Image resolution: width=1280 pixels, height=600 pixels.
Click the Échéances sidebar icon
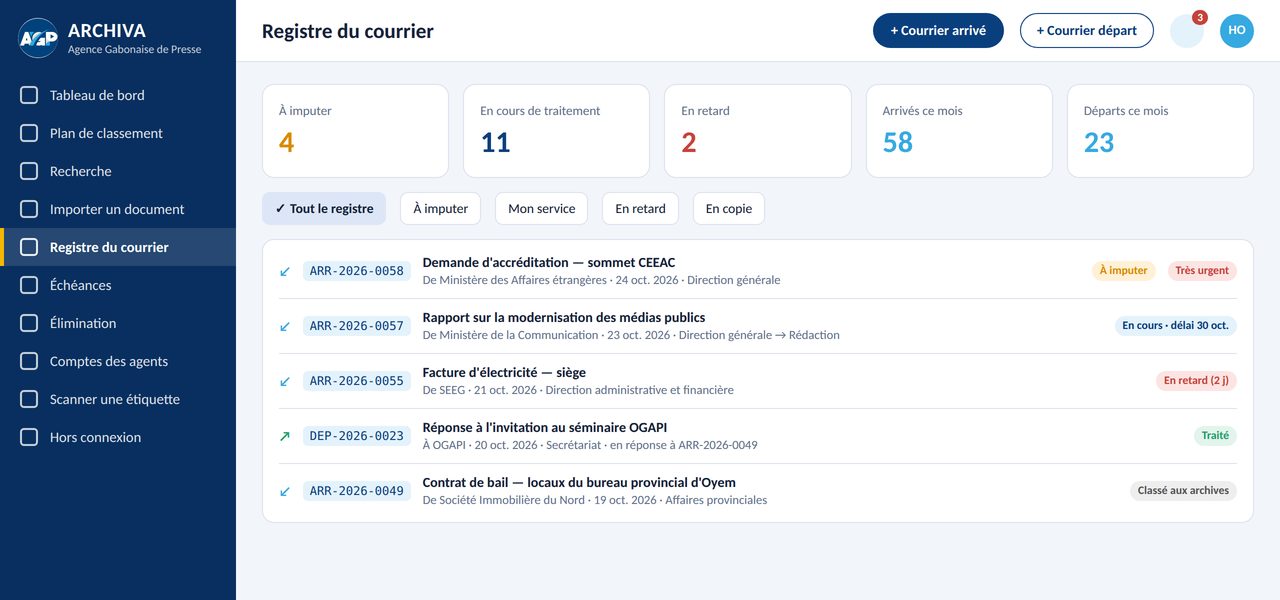29,285
